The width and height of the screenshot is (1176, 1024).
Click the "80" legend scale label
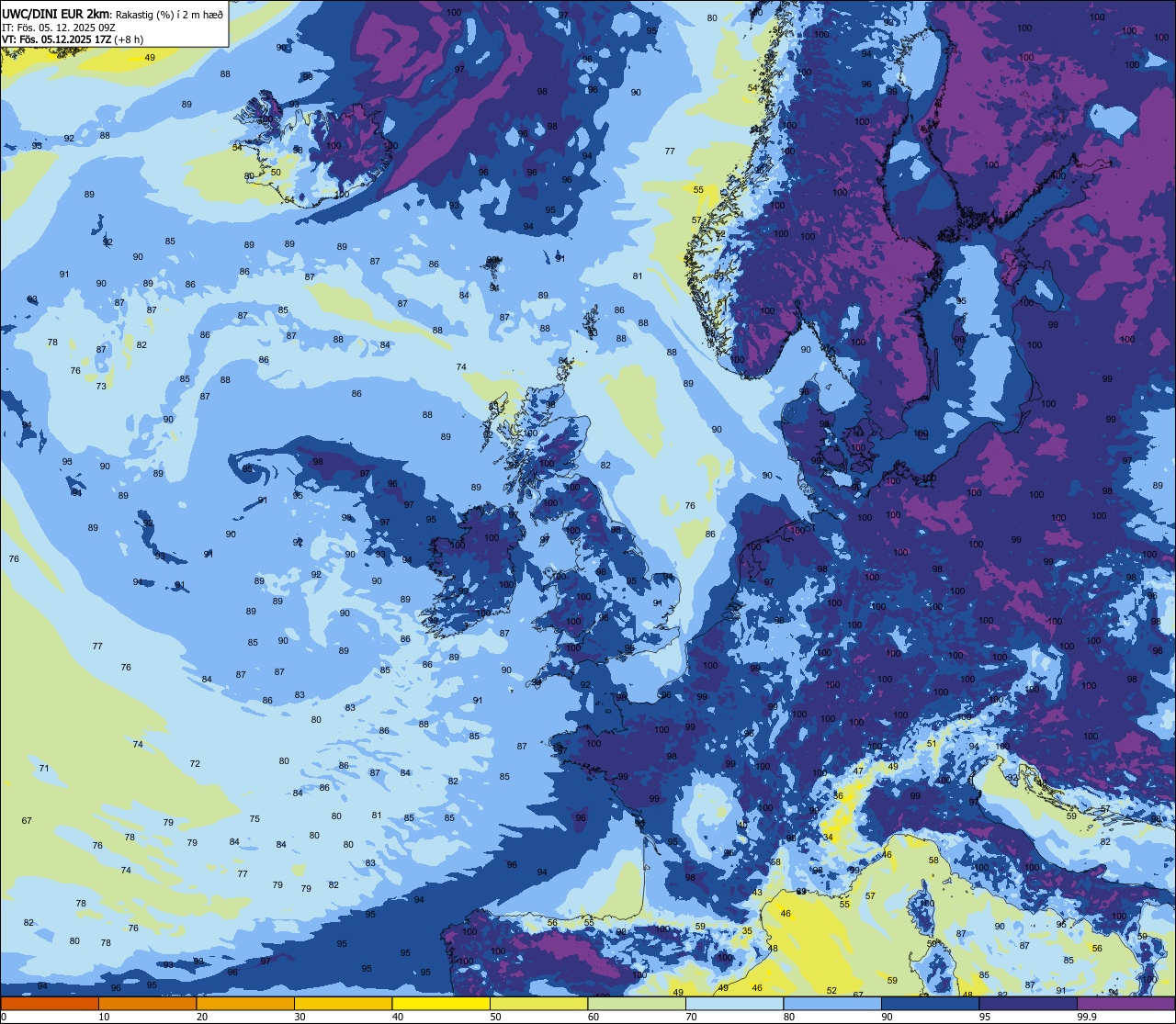click(x=789, y=1017)
